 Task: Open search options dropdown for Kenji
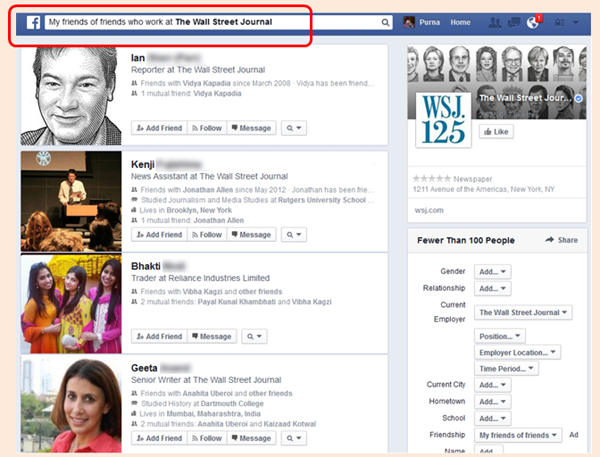tap(294, 234)
